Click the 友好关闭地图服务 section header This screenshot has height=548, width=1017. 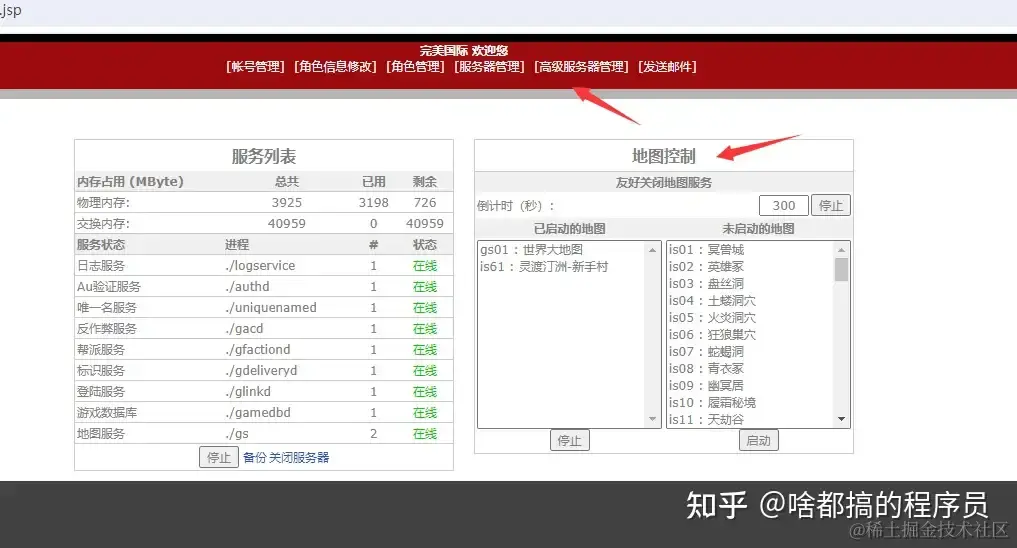tap(664, 183)
